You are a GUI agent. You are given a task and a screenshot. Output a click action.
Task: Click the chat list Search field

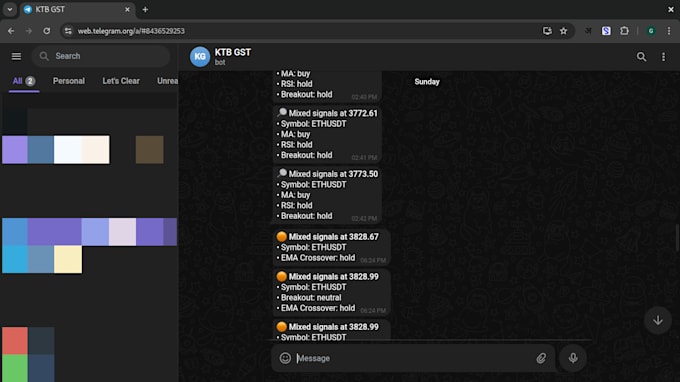click(x=101, y=56)
